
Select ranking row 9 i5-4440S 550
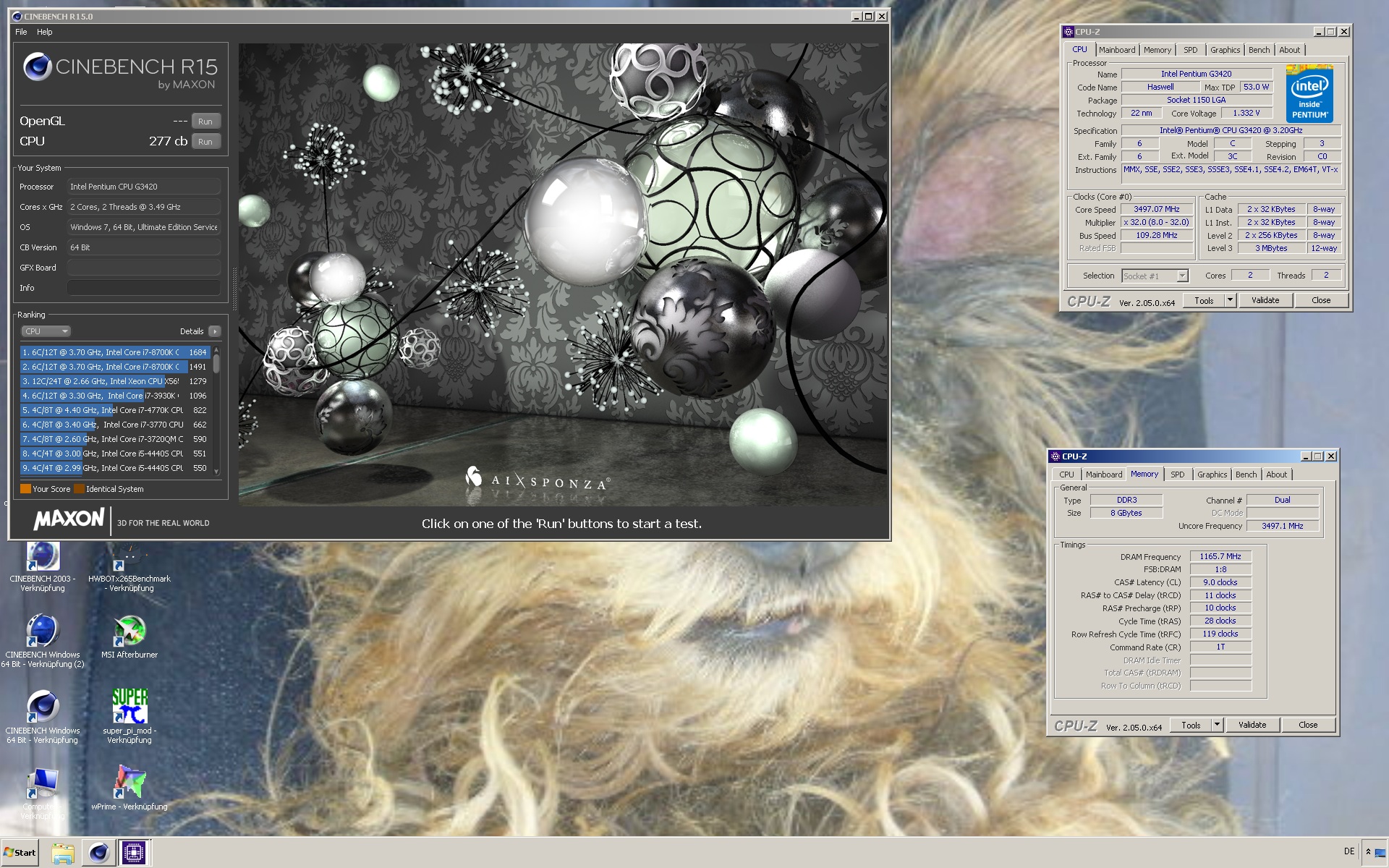[x=115, y=468]
